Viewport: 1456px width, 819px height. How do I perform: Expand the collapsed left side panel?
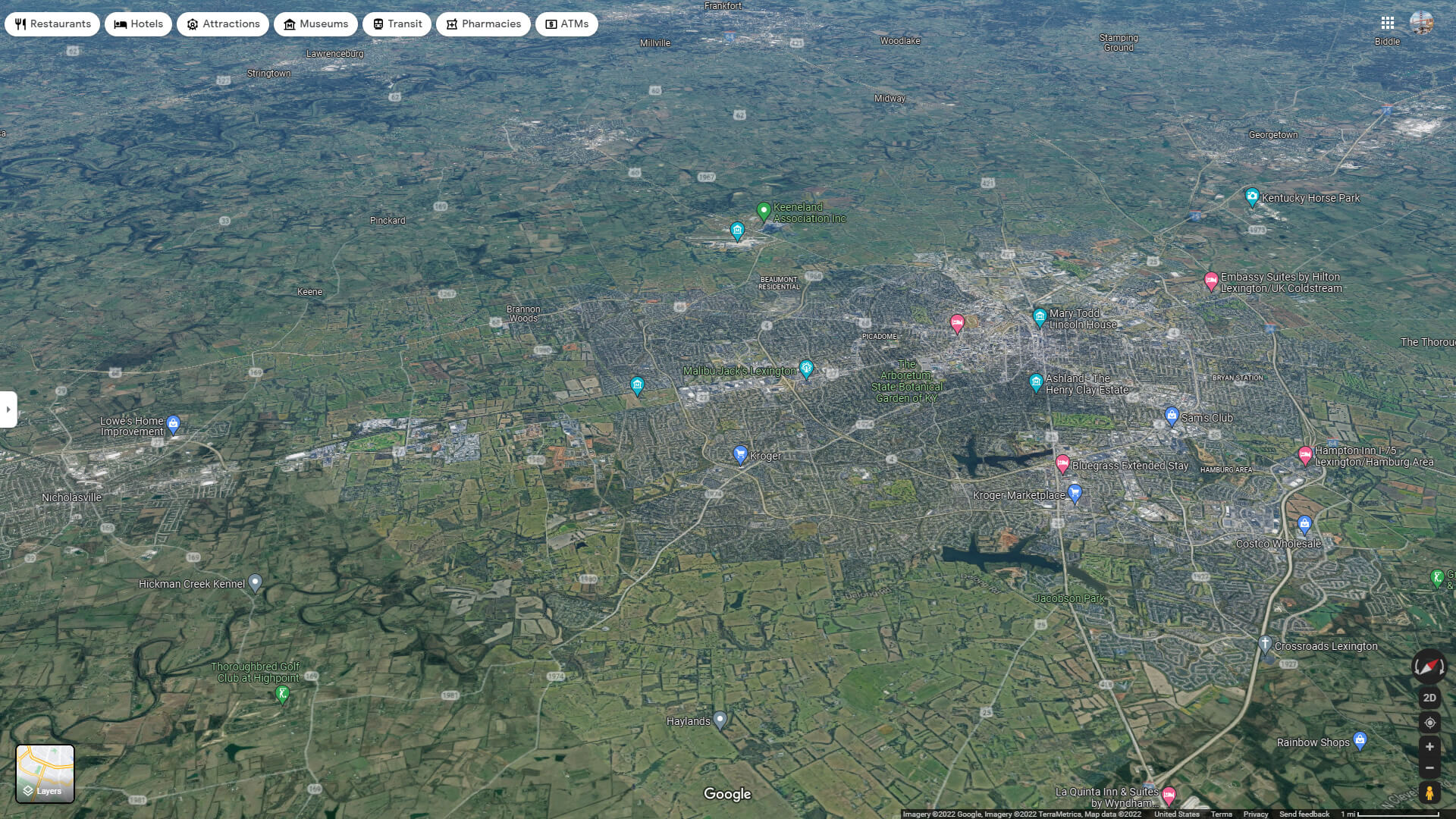[8, 409]
